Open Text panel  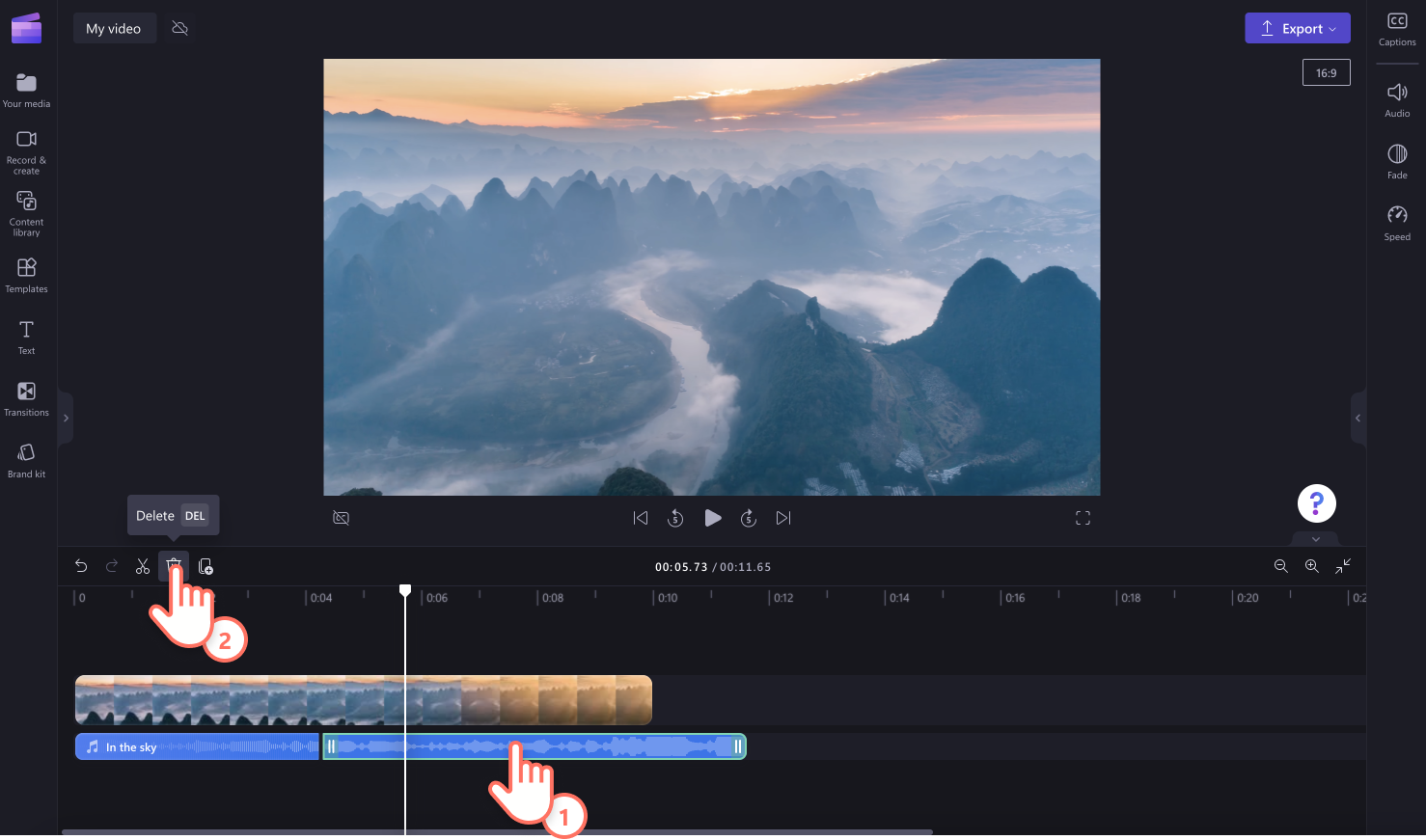[26, 337]
